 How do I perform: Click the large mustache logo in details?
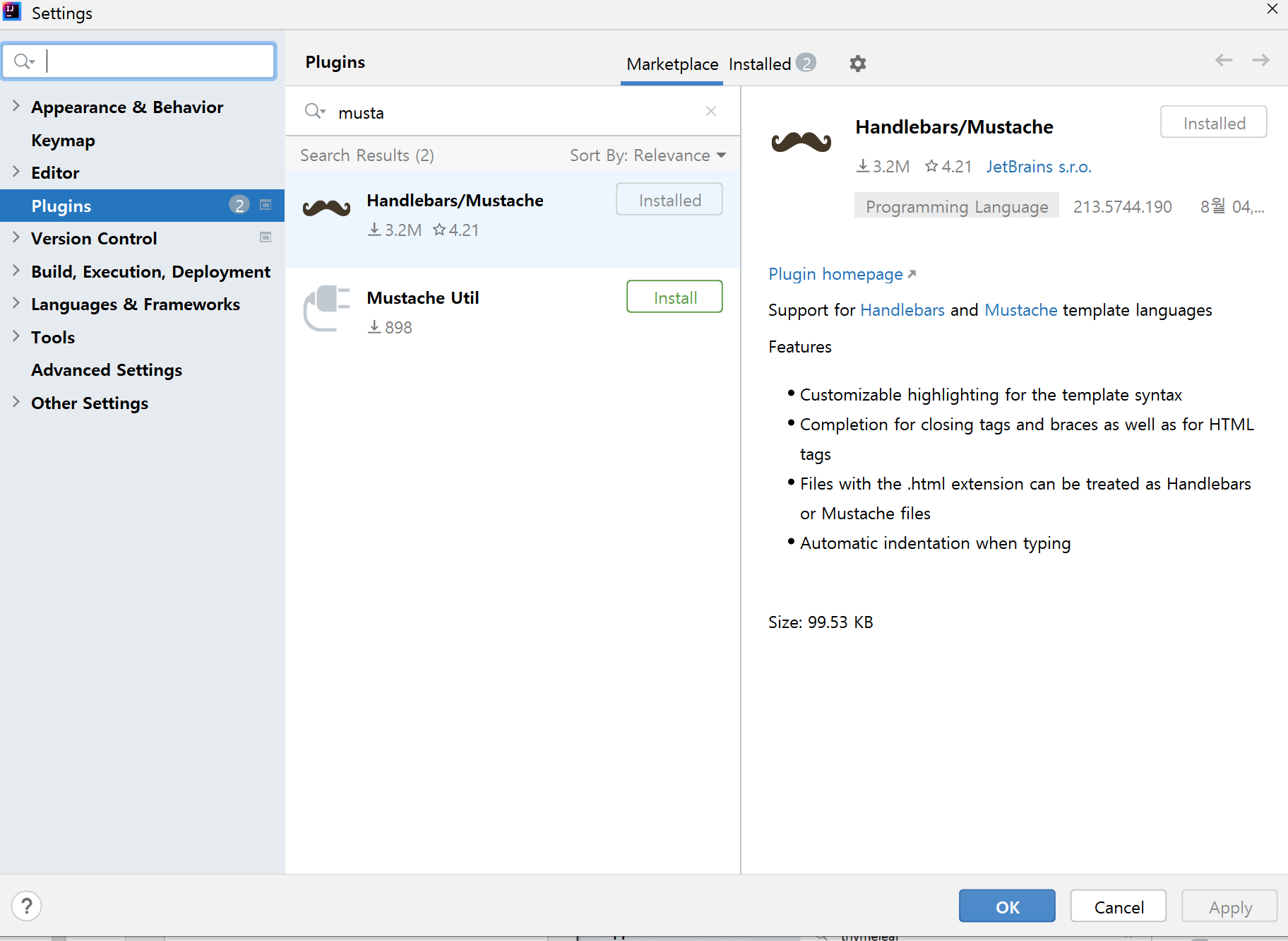[801, 142]
